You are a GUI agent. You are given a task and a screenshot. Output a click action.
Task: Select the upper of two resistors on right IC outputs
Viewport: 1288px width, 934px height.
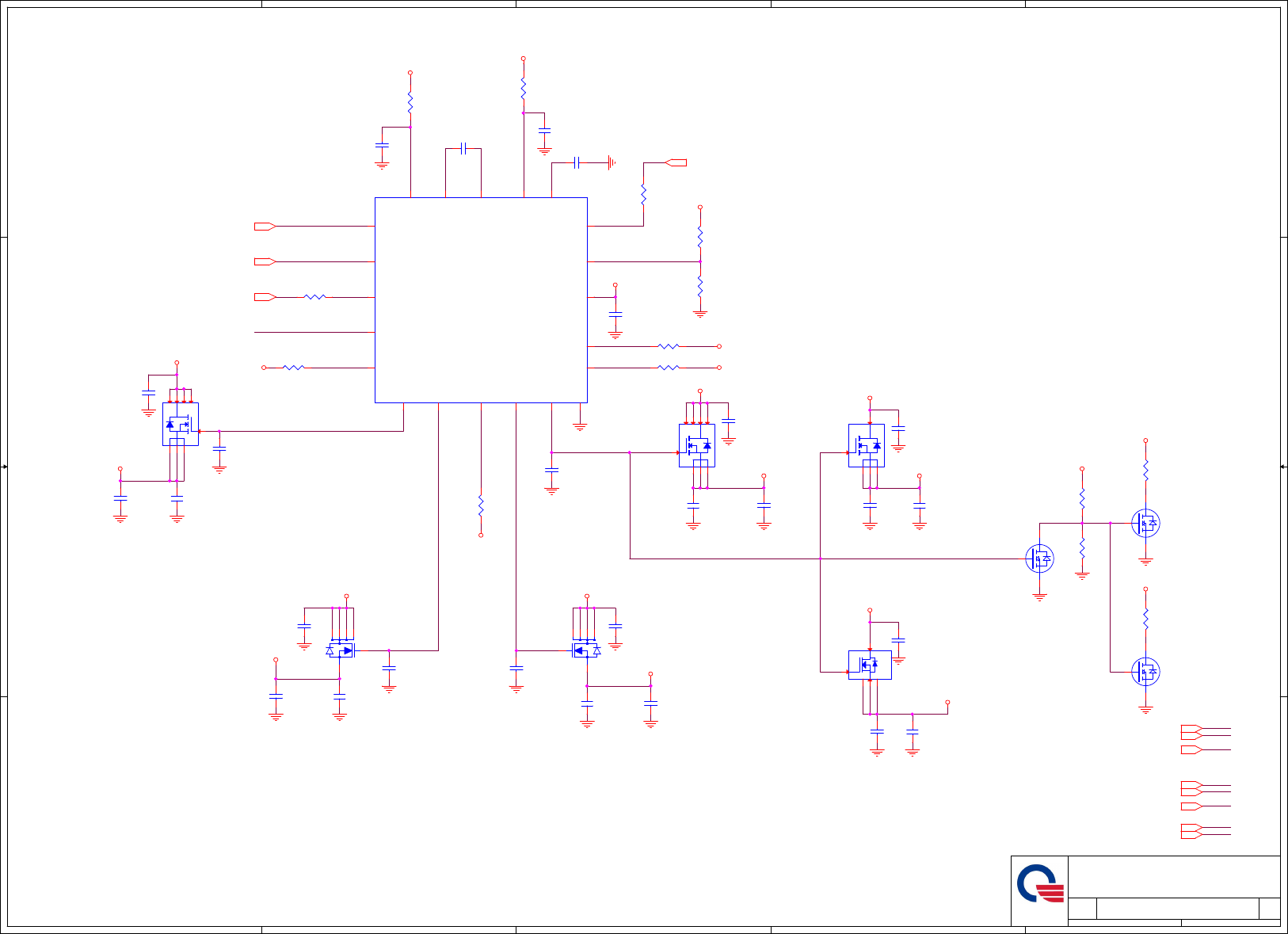click(x=669, y=346)
